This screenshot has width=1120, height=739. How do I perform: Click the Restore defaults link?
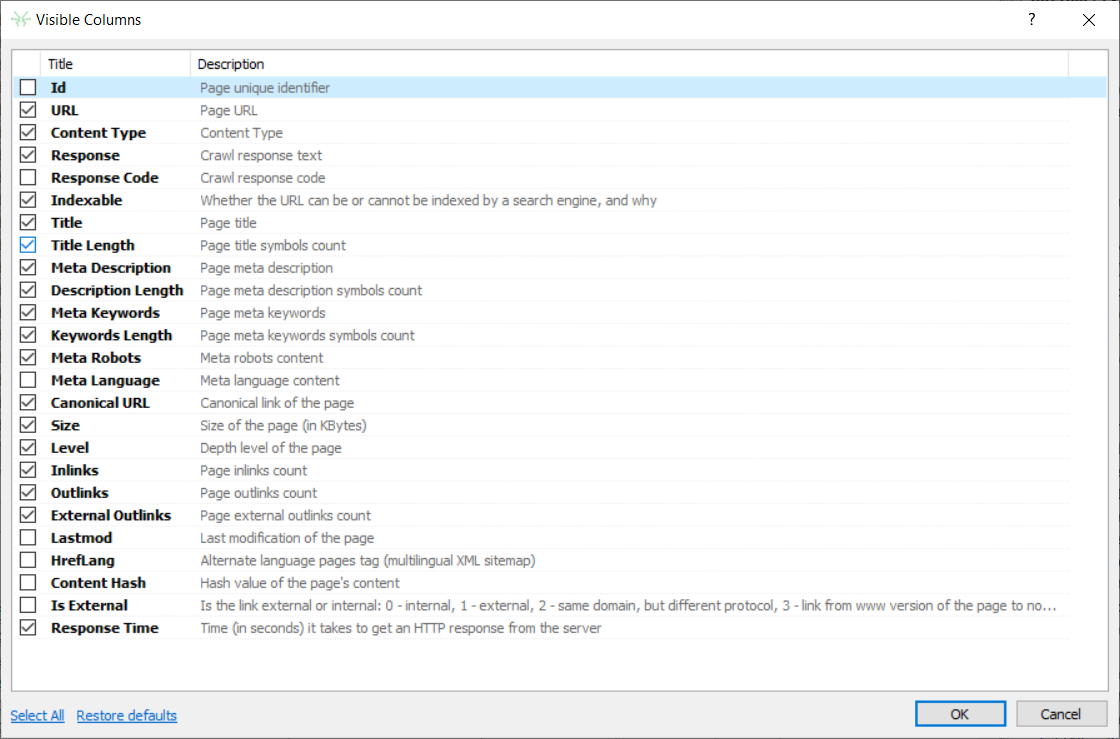tap(127, 715)
